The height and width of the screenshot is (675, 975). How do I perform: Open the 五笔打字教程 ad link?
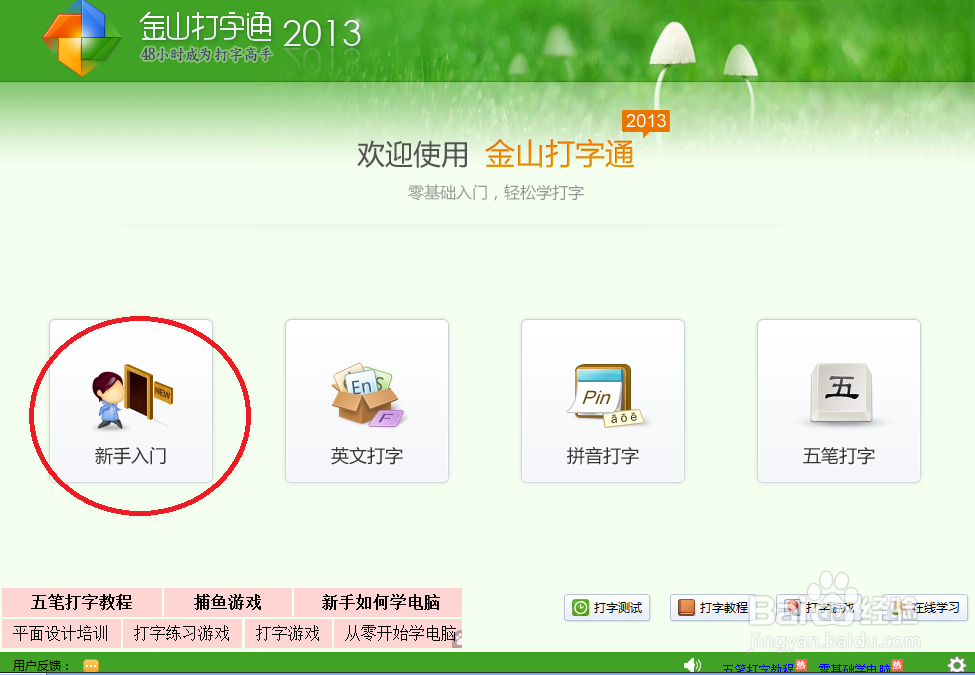click(x=81, y=602)
